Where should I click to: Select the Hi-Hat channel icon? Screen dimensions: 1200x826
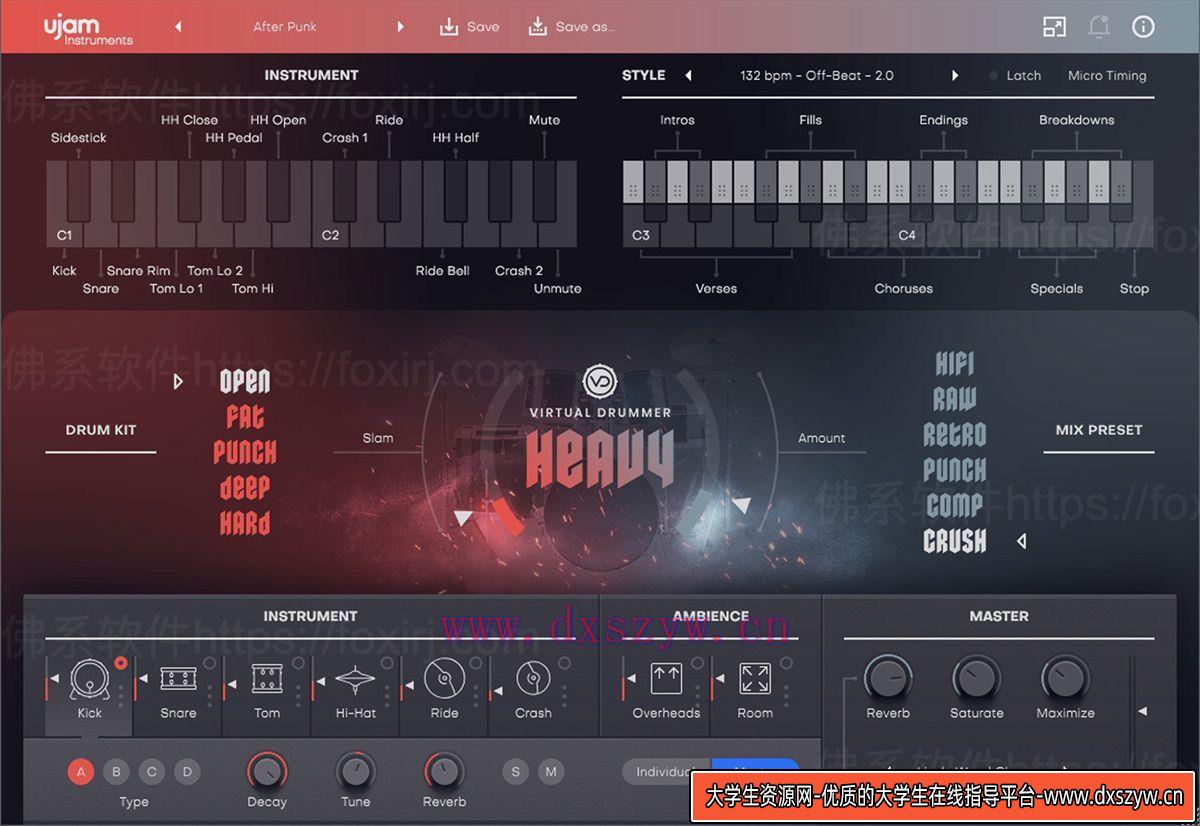tap(355, 680)
